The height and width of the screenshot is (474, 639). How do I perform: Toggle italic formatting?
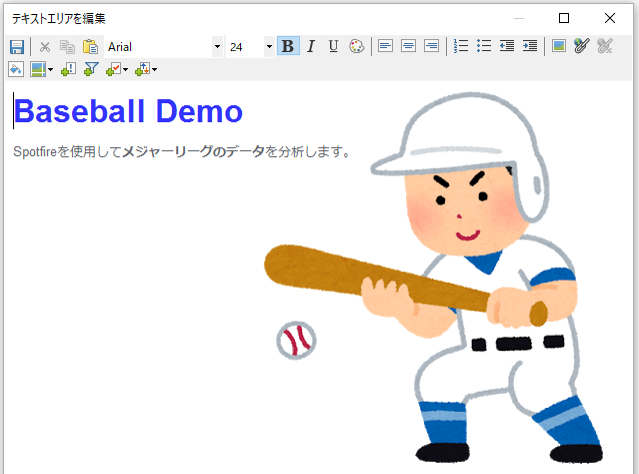pyautogui.click(x=311, y=46)
